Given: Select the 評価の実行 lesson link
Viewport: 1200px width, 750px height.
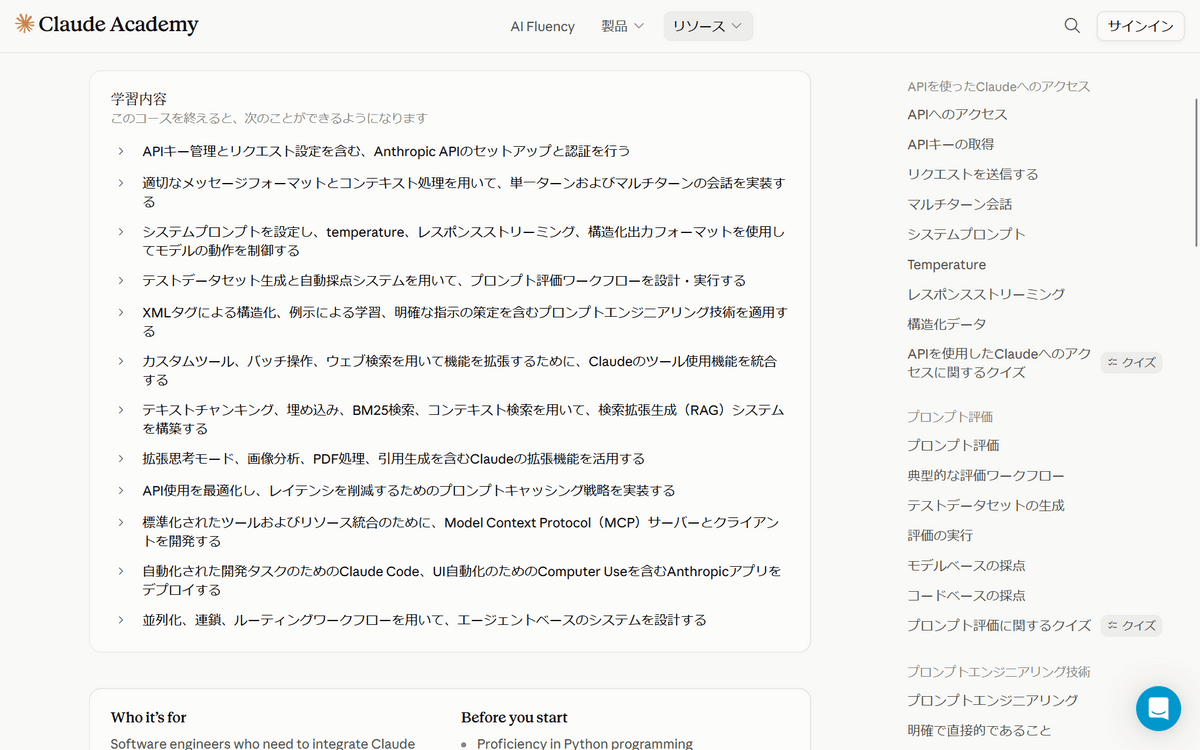Looking at the screenshot, I should click(940, 535).
